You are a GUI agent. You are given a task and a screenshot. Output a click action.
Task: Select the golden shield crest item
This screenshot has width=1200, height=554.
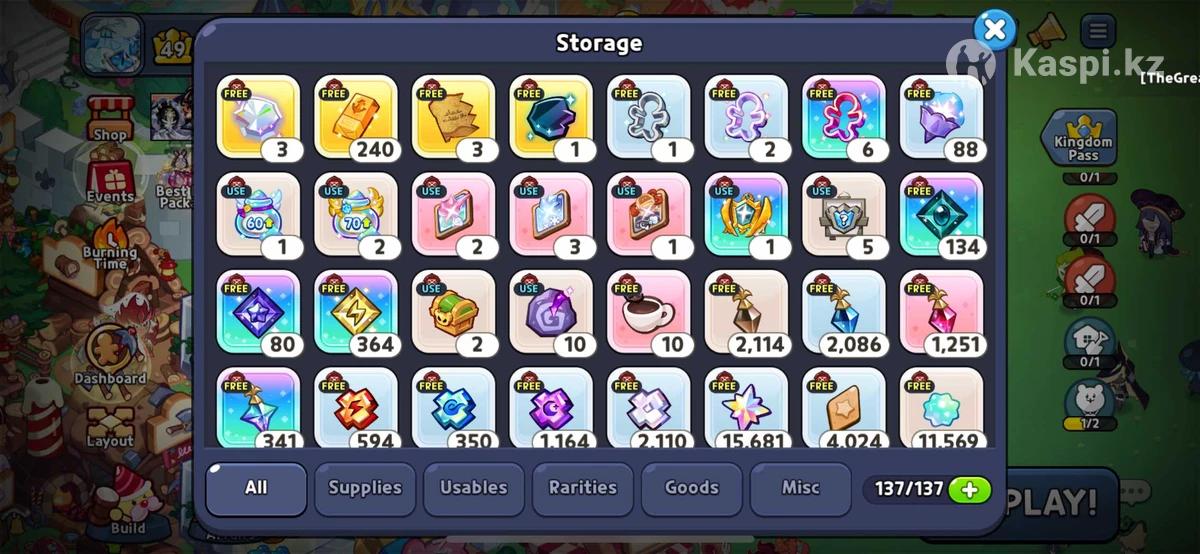click(746, 215)
